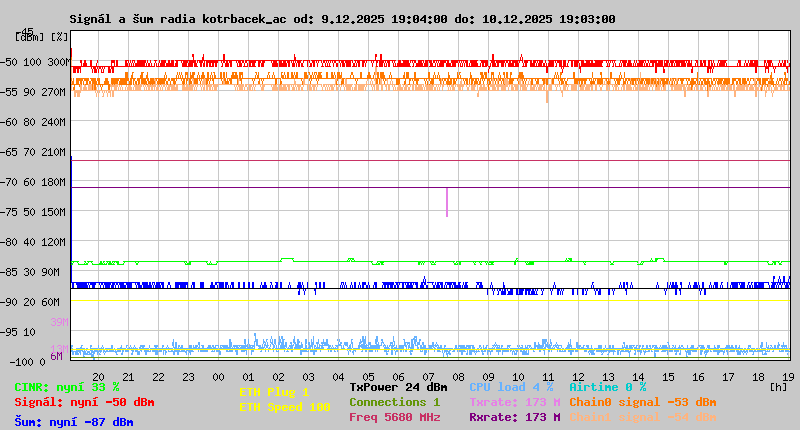Screen dimensions: 800x430
Task: Click the "90M" y-axis label
Action: coord(51,272)
